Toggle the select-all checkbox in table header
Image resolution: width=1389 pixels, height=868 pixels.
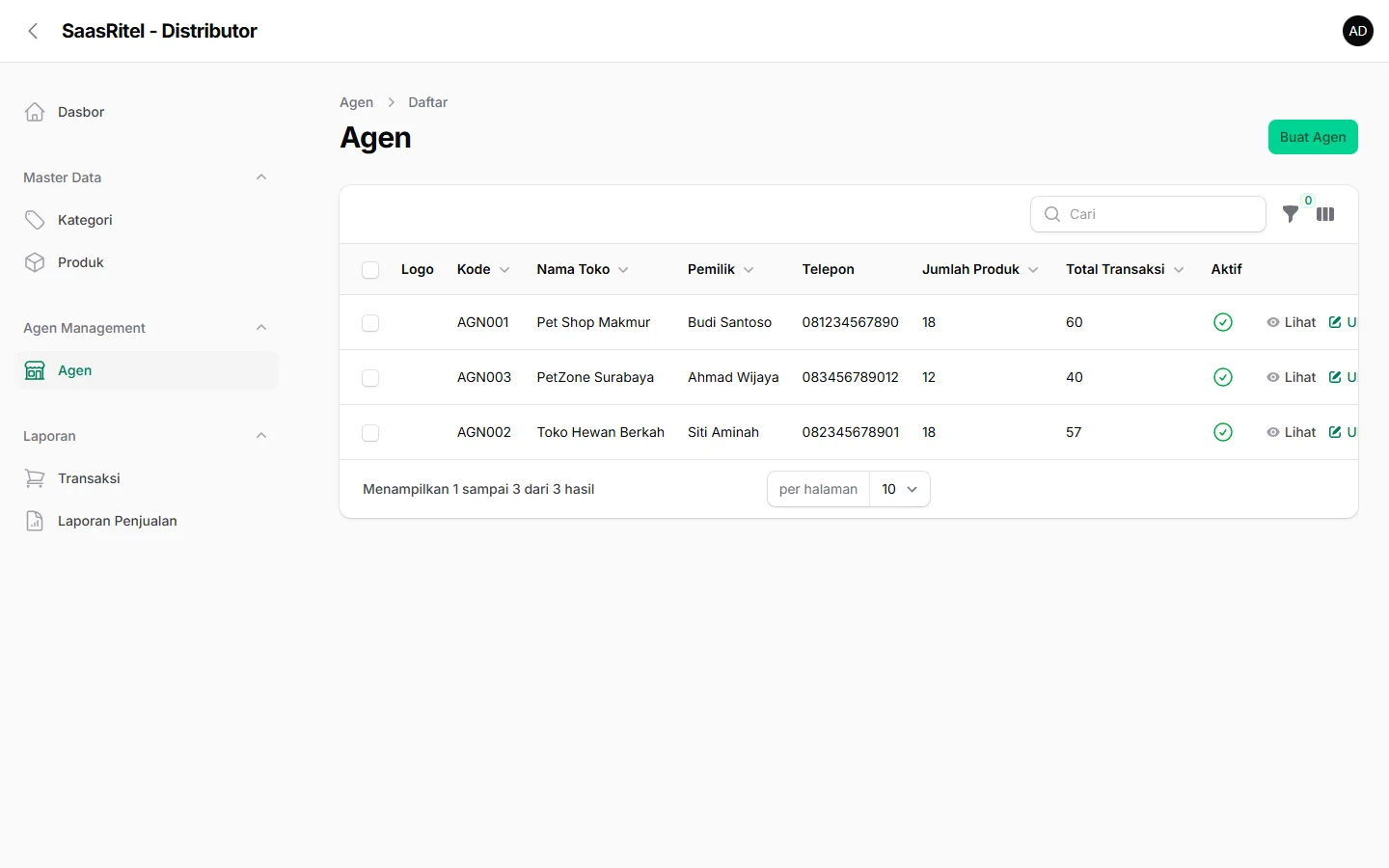pos(370,270)
